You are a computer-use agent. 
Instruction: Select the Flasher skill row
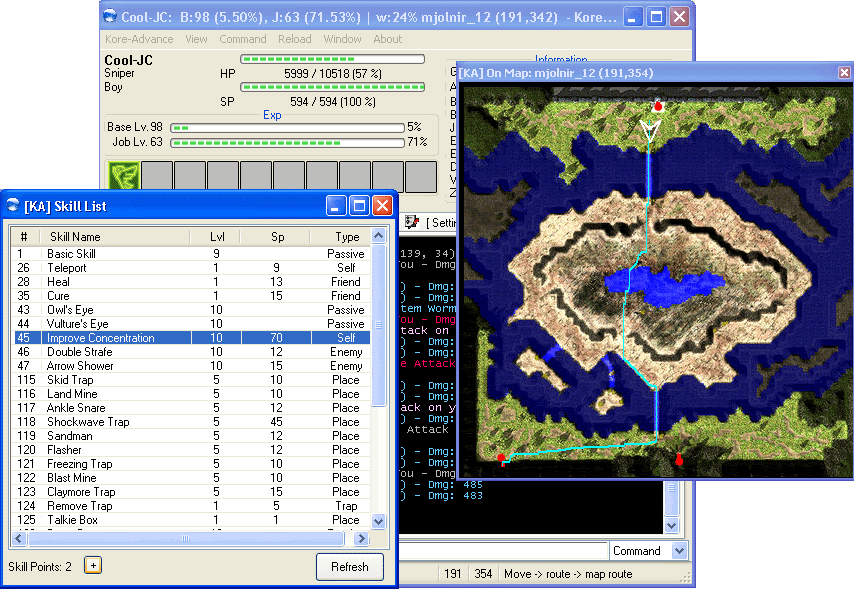click(x=191, y=450)
